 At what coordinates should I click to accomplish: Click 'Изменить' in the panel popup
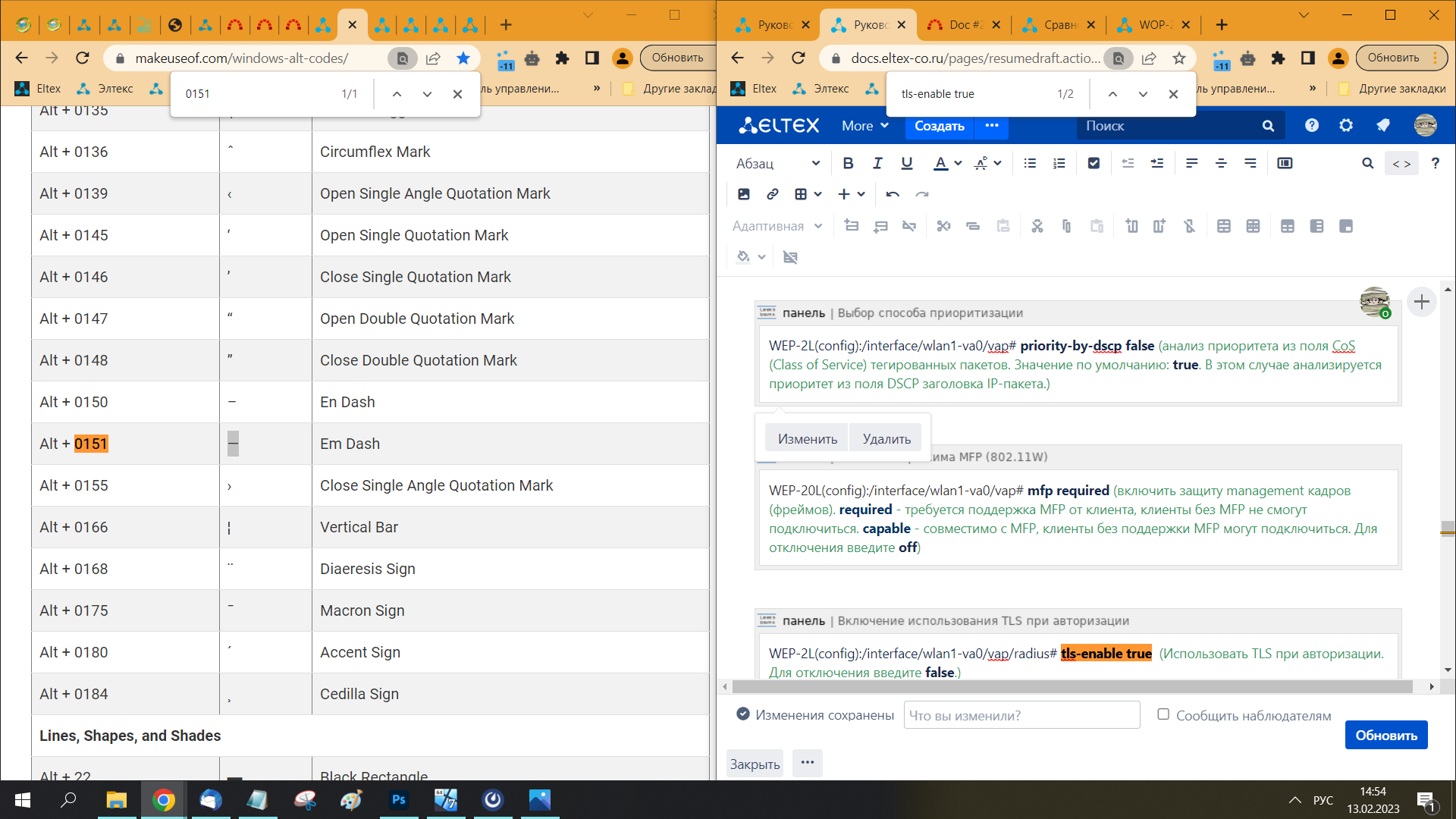[x=807, y=439]
